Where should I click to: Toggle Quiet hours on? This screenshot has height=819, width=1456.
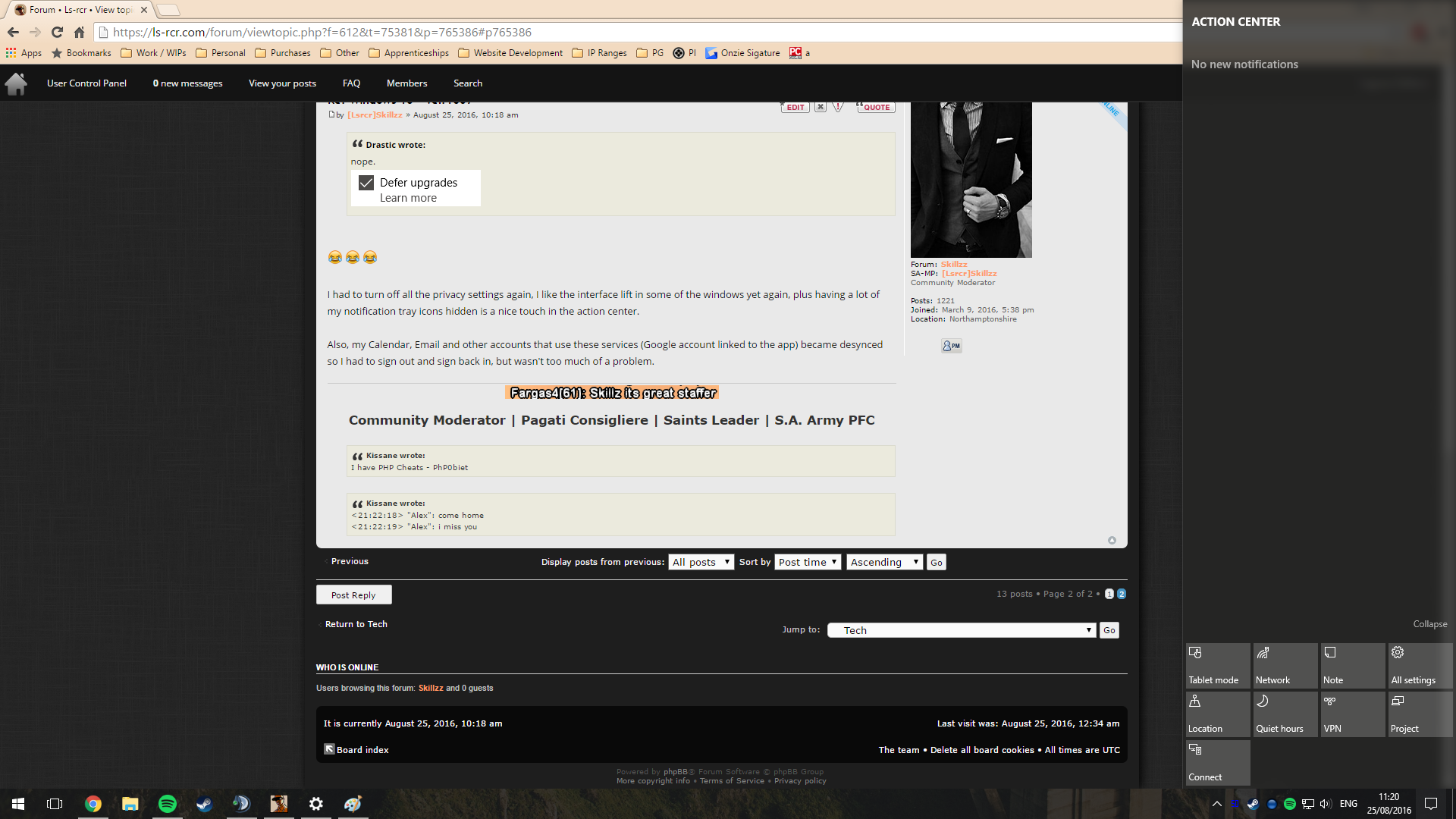1285,714
